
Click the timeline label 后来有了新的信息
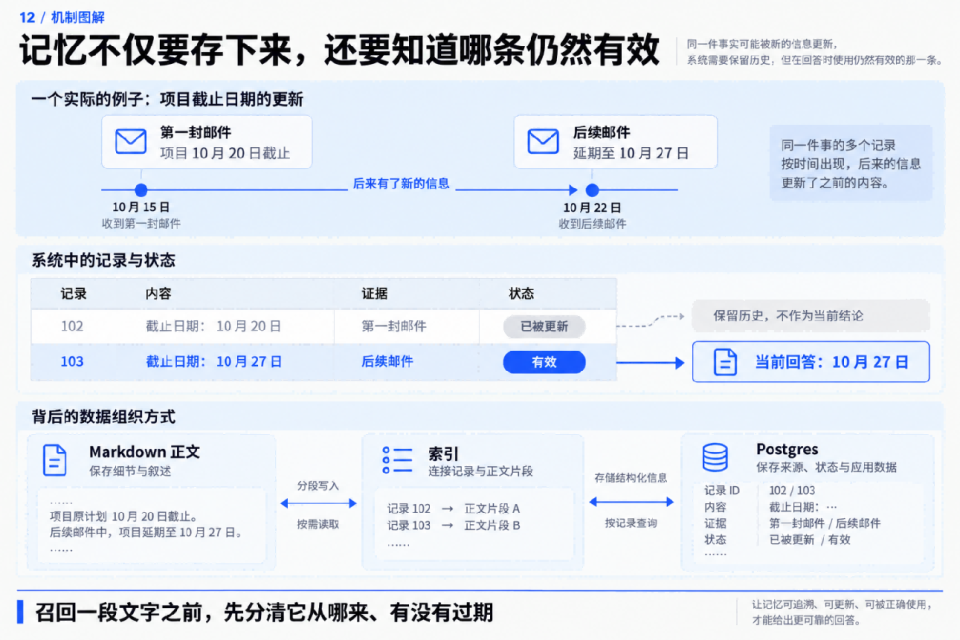pos(401,184)
